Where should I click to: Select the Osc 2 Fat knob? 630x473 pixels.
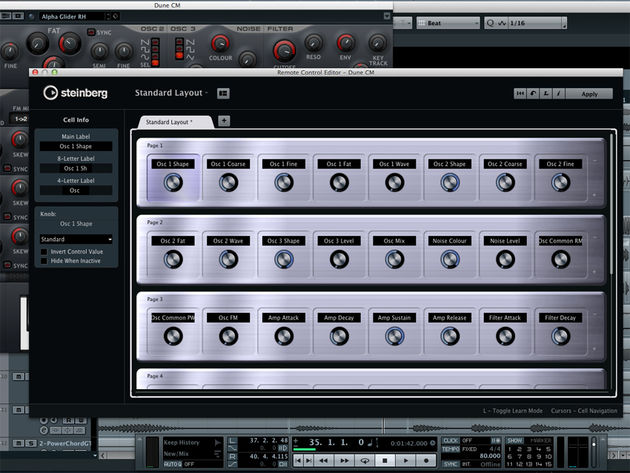click(173, 259)
